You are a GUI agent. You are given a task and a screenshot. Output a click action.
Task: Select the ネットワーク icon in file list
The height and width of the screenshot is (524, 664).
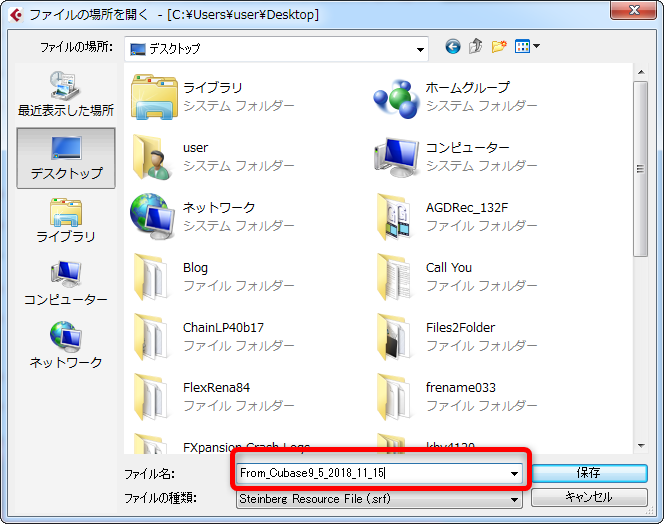(x=152, y=217)
